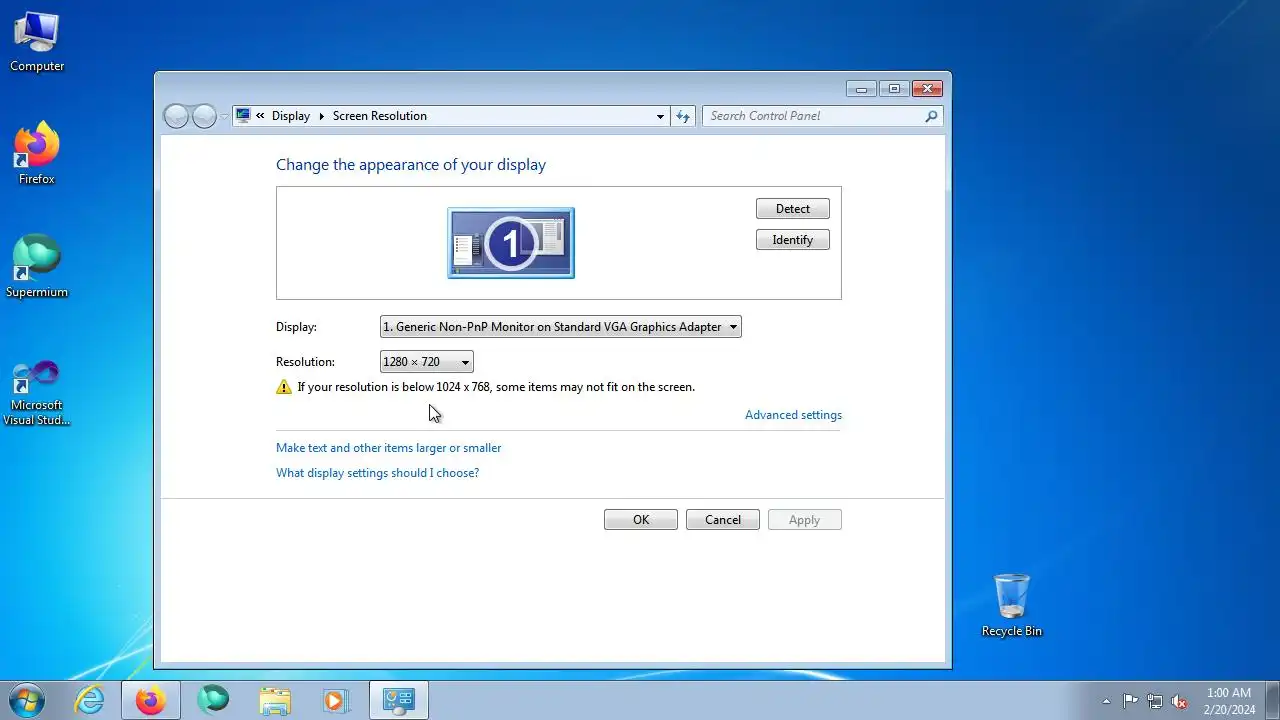Launch Supermium from the taskbar
The image size is (1280, 720).
(x=213, y=700)
